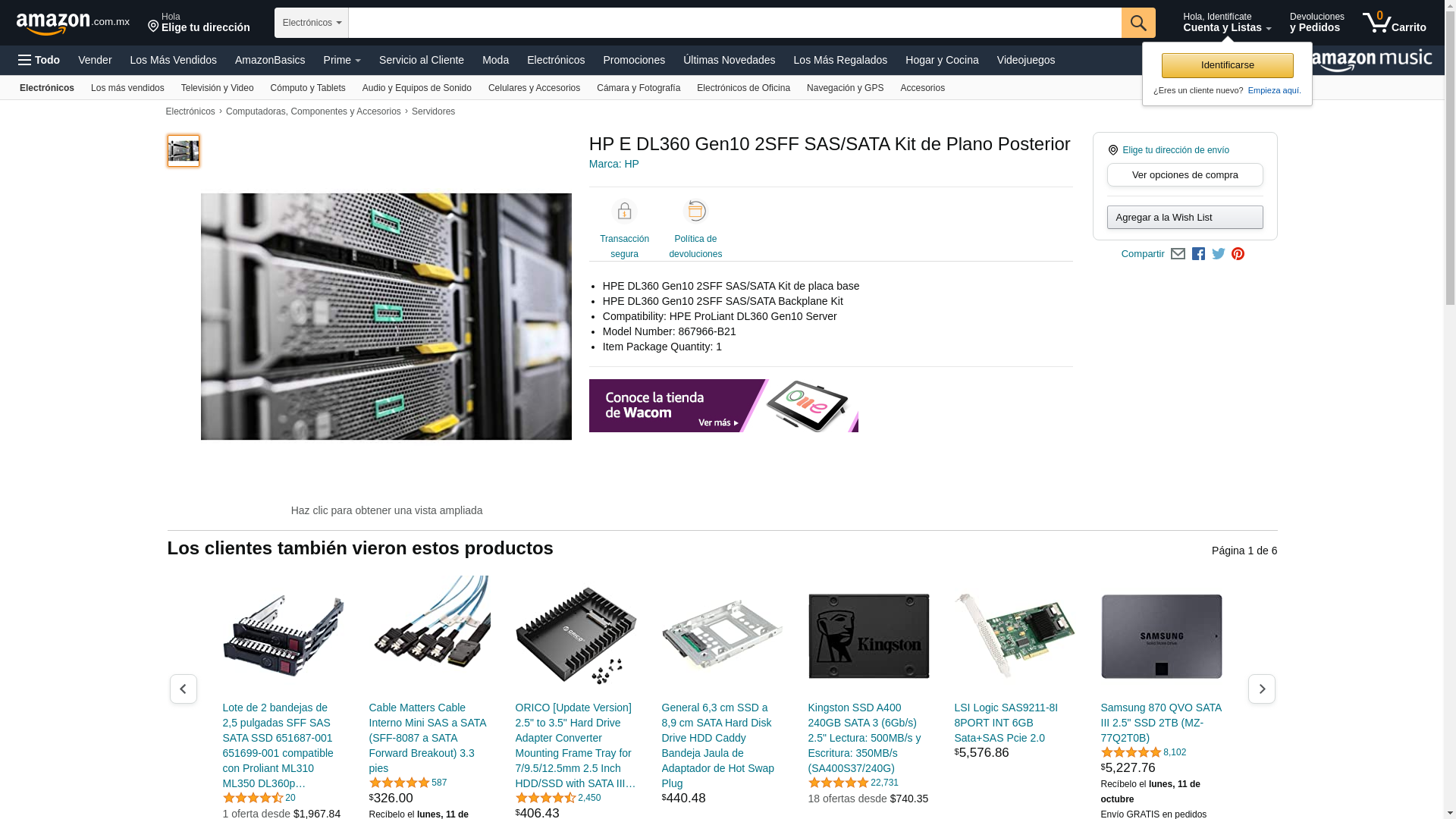Click the magnifying glass search button
The image size is (1456, 819).
pyautogui.click(x=1137, y=23)
